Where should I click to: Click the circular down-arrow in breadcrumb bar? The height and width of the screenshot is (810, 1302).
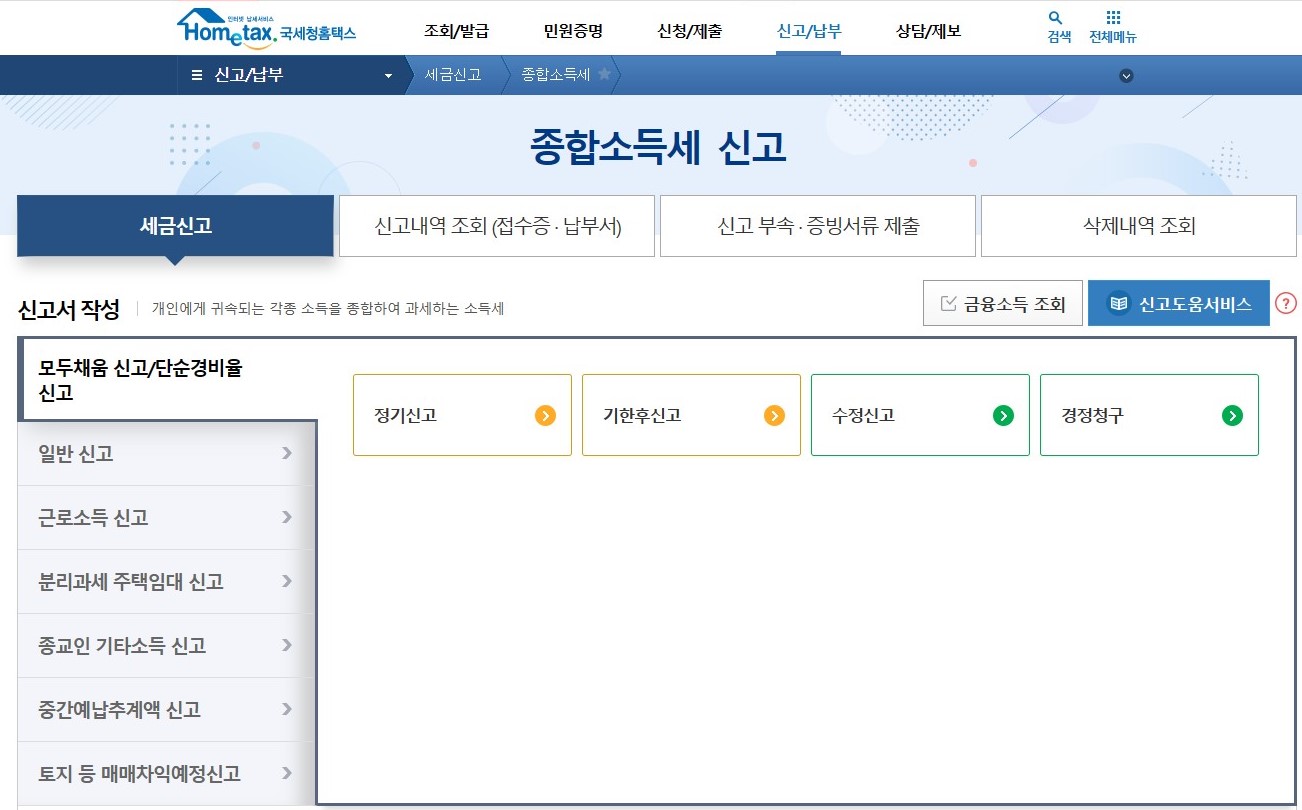pyautogui.click(x=1126, y=76)
